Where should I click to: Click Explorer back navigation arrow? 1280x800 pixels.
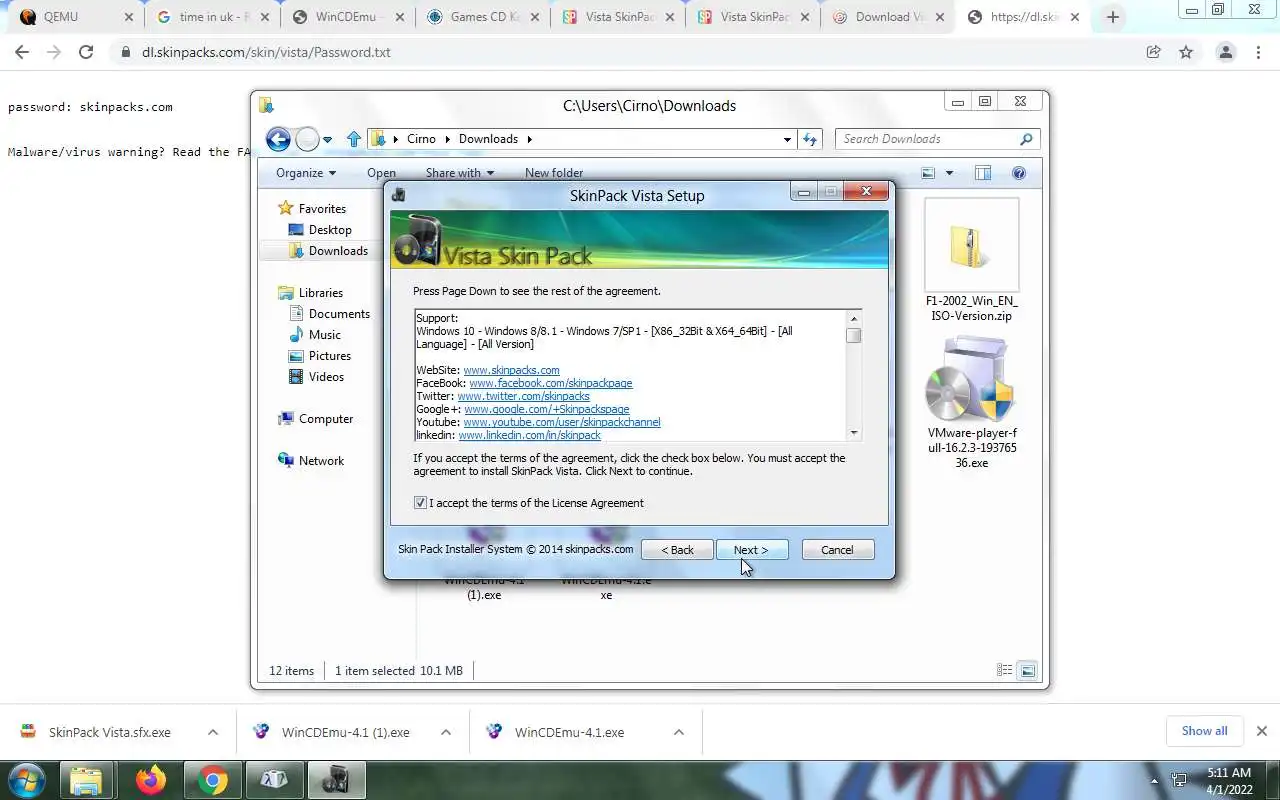point(278,139)
